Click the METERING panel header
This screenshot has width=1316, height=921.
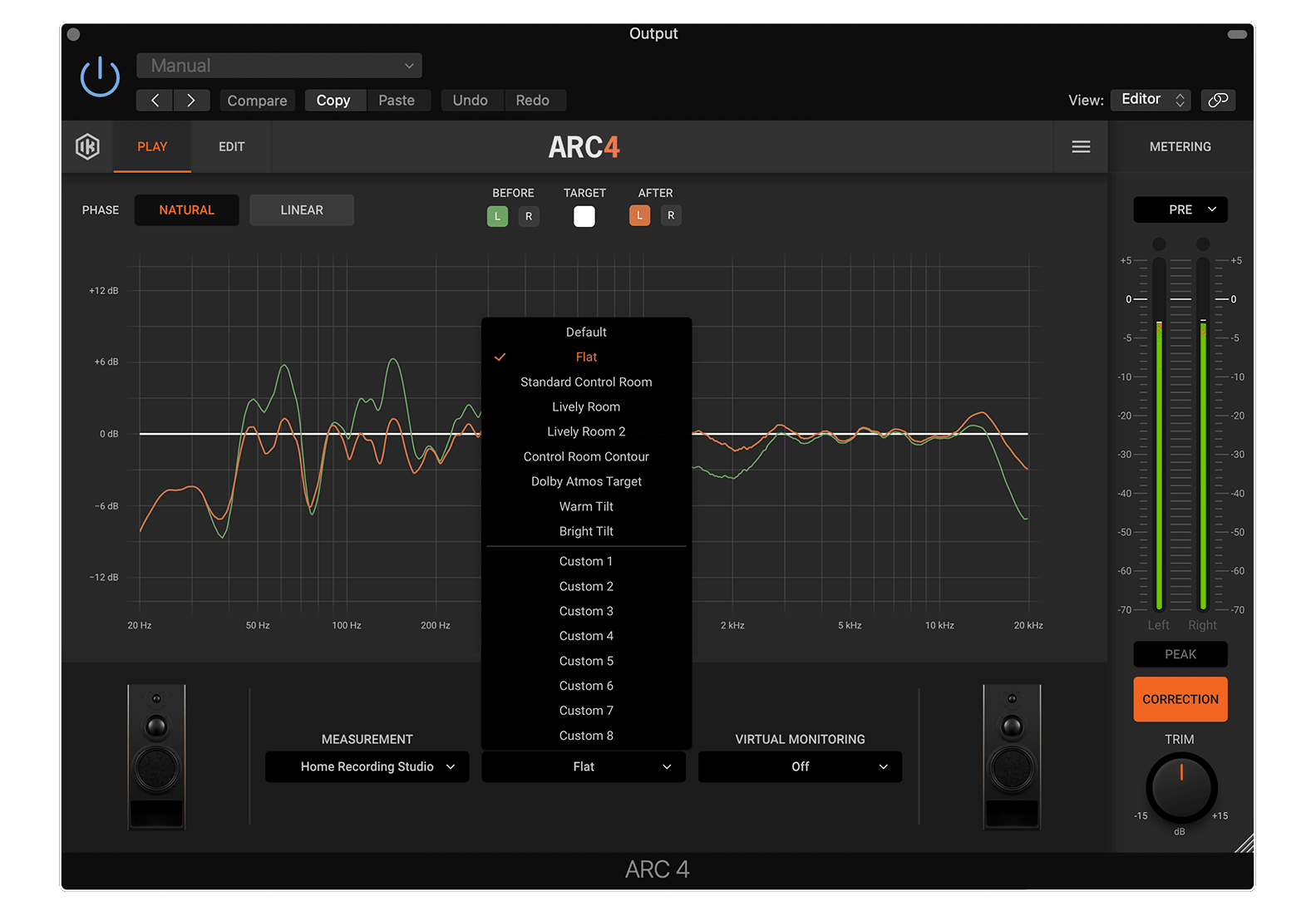[x=1180, y=147]
